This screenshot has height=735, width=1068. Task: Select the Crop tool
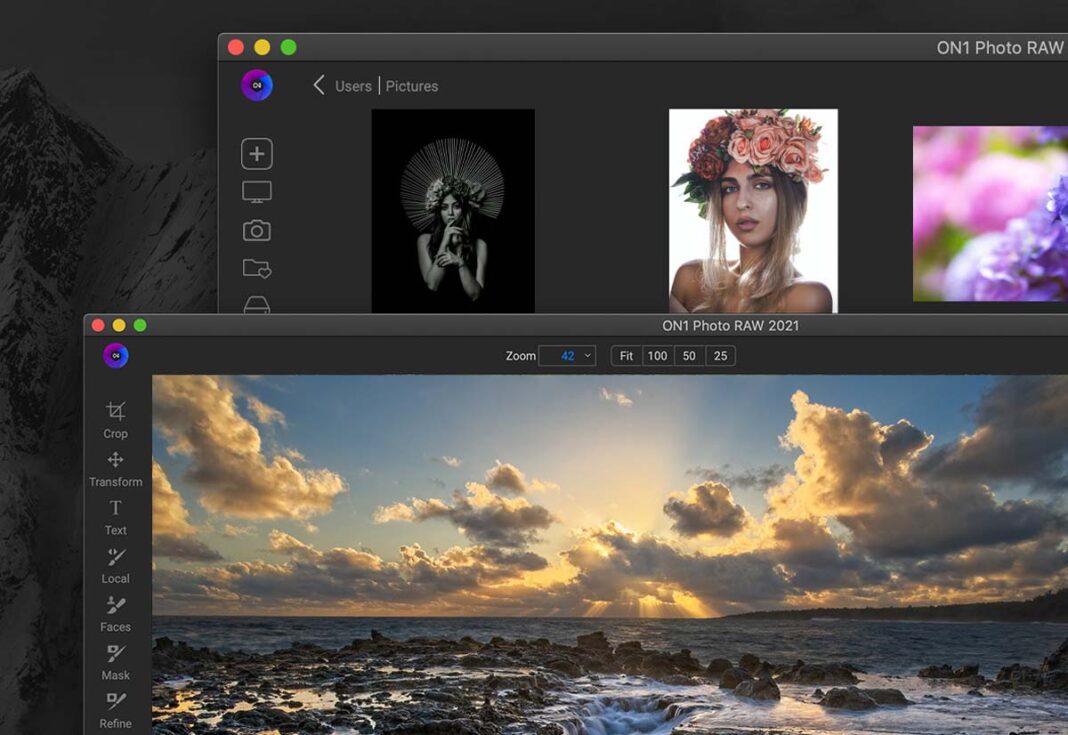click(115, 411)
